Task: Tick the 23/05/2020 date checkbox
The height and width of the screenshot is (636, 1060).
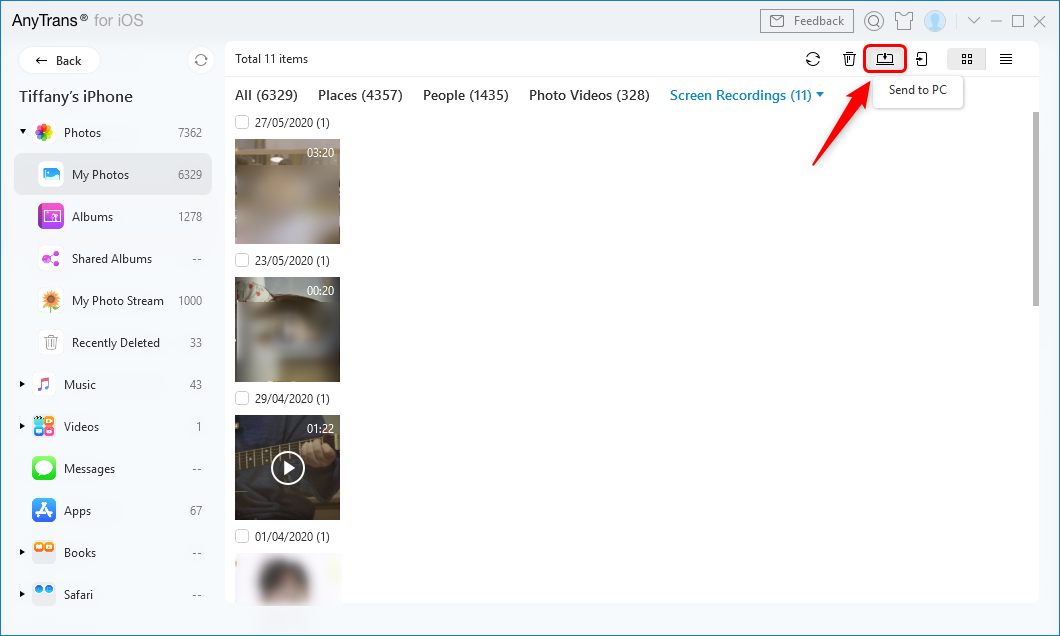Action: point(242,260)
